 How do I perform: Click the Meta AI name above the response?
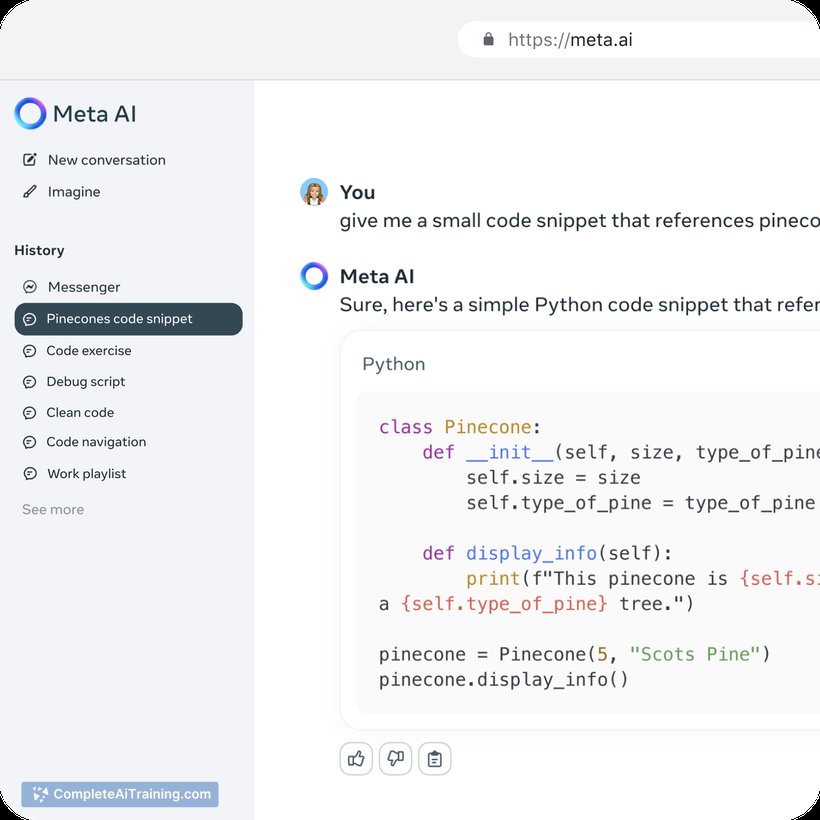377,277
